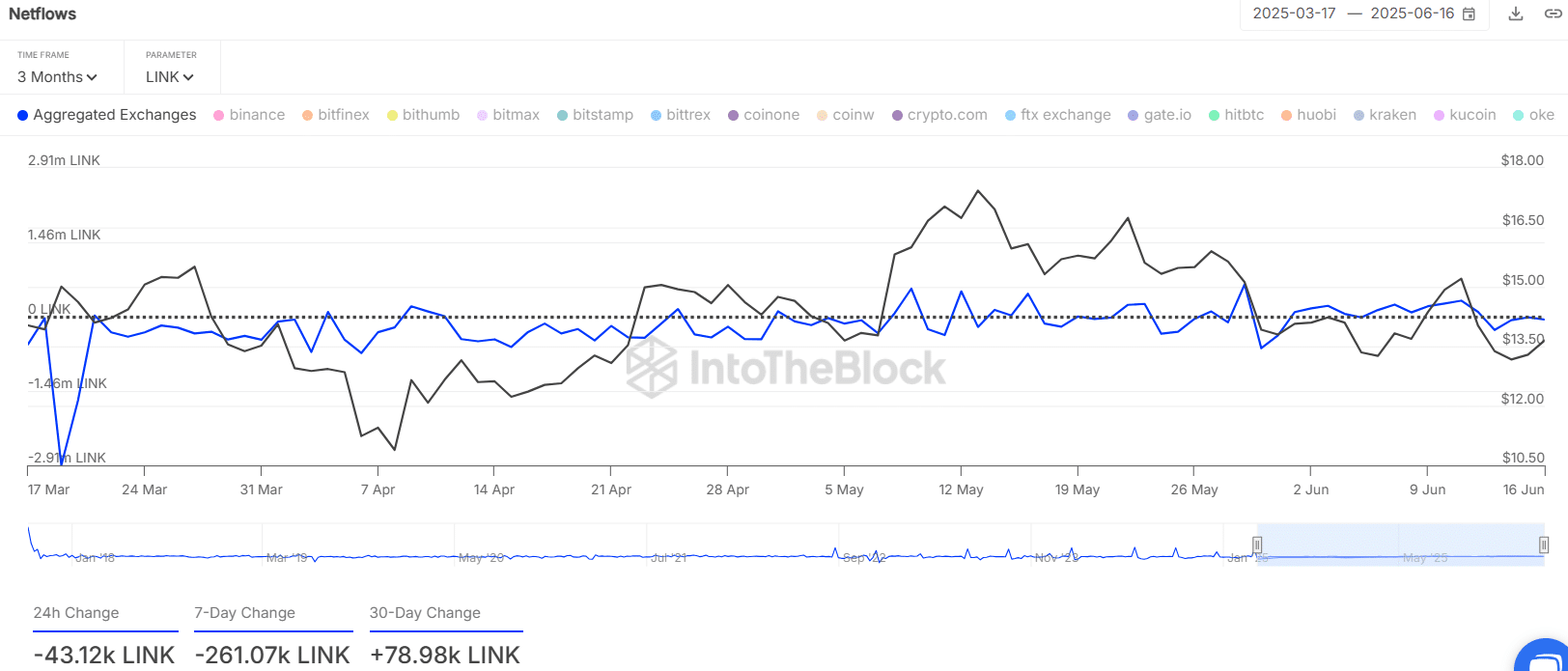Switch to the 30-Day Change tab
Viewport: 1568px width, 671px height.
tap(425, 613)
